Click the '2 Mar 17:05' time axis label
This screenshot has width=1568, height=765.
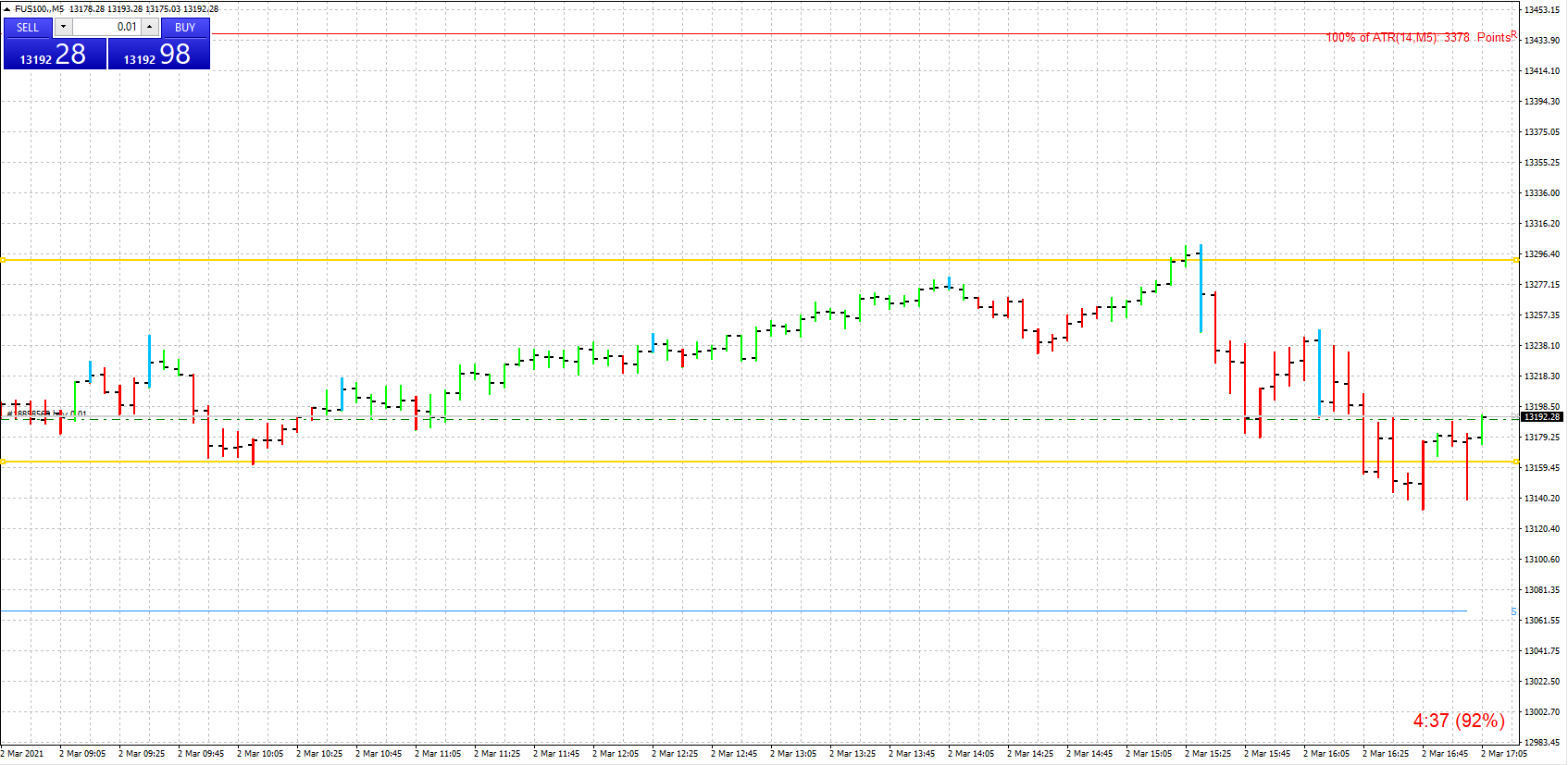(1504, 753)
